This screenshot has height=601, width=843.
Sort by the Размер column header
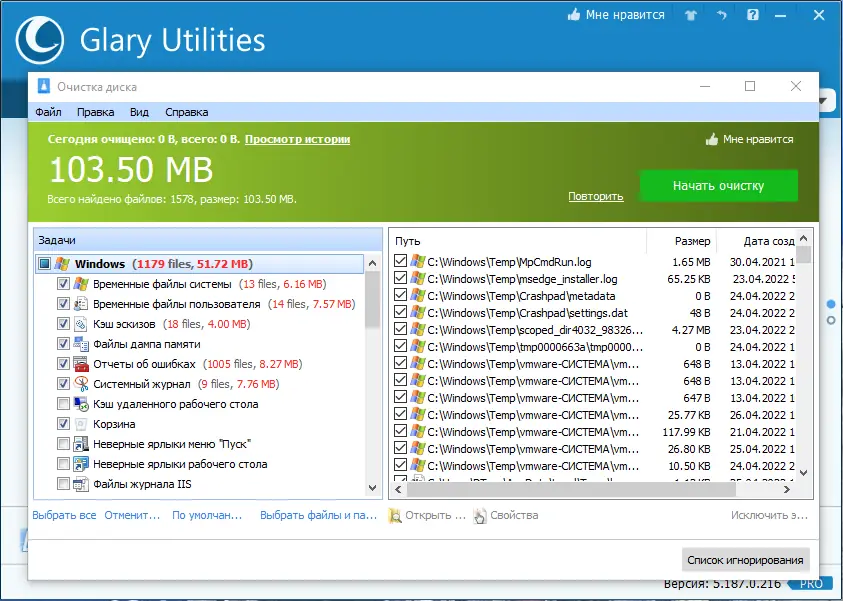click(681, 241)
